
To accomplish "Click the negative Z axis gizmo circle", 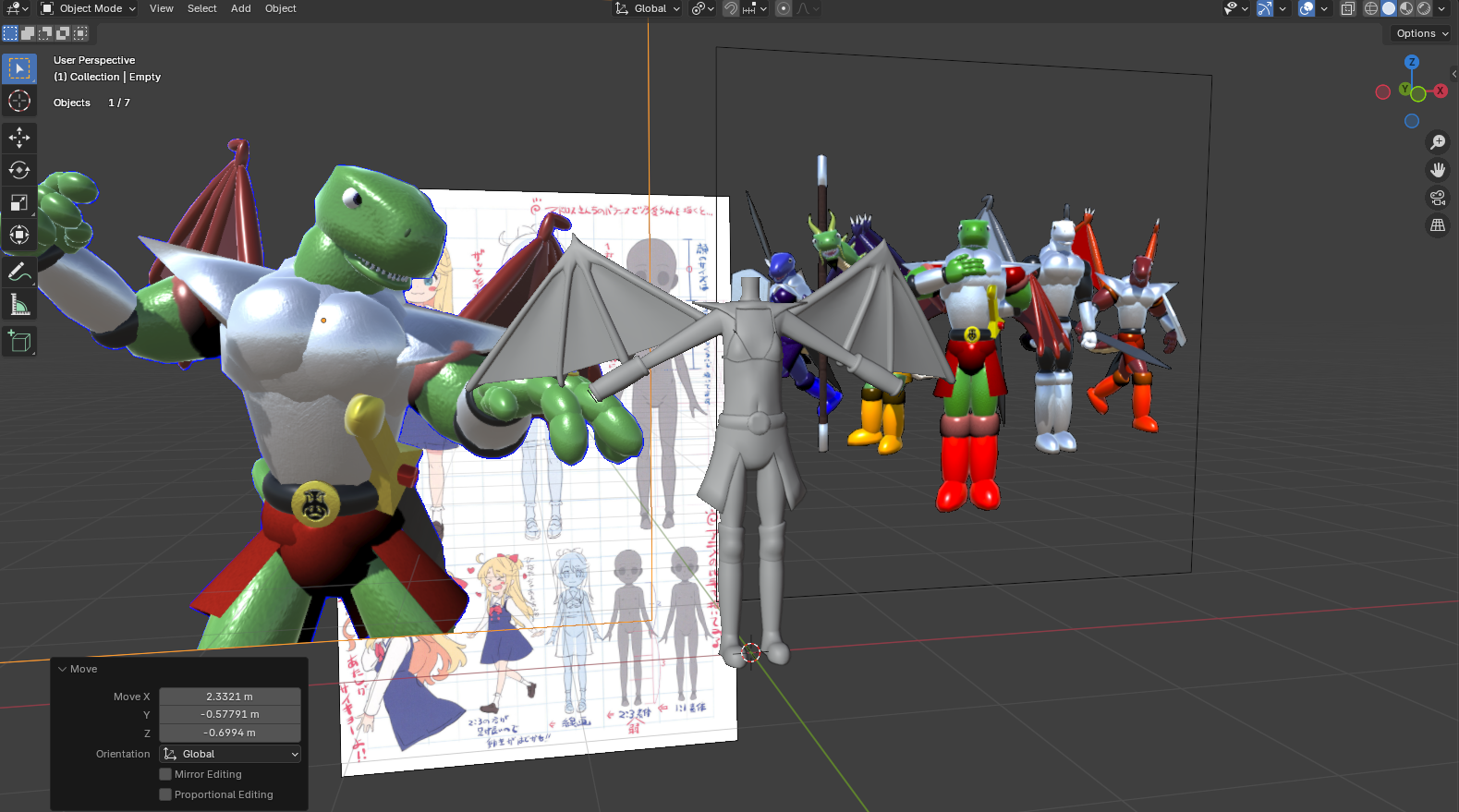I will coord(1412,121).
